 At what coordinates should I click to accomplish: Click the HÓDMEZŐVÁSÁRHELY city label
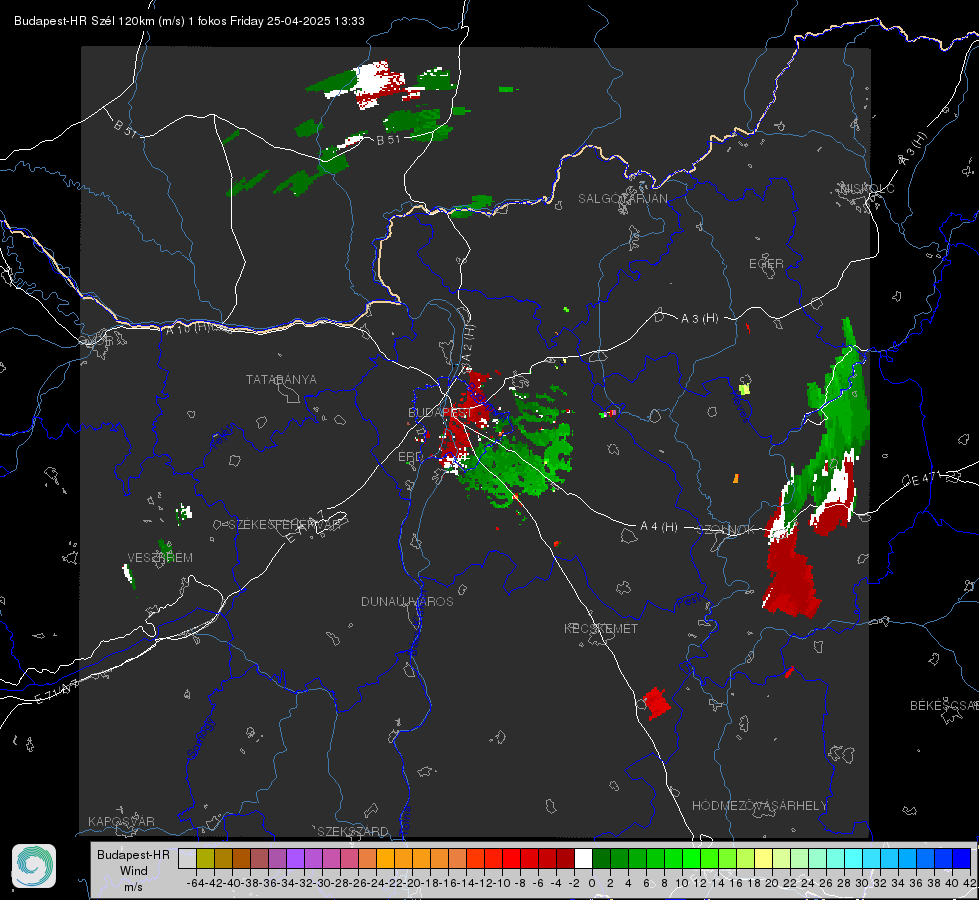click(x=759, y=806)
